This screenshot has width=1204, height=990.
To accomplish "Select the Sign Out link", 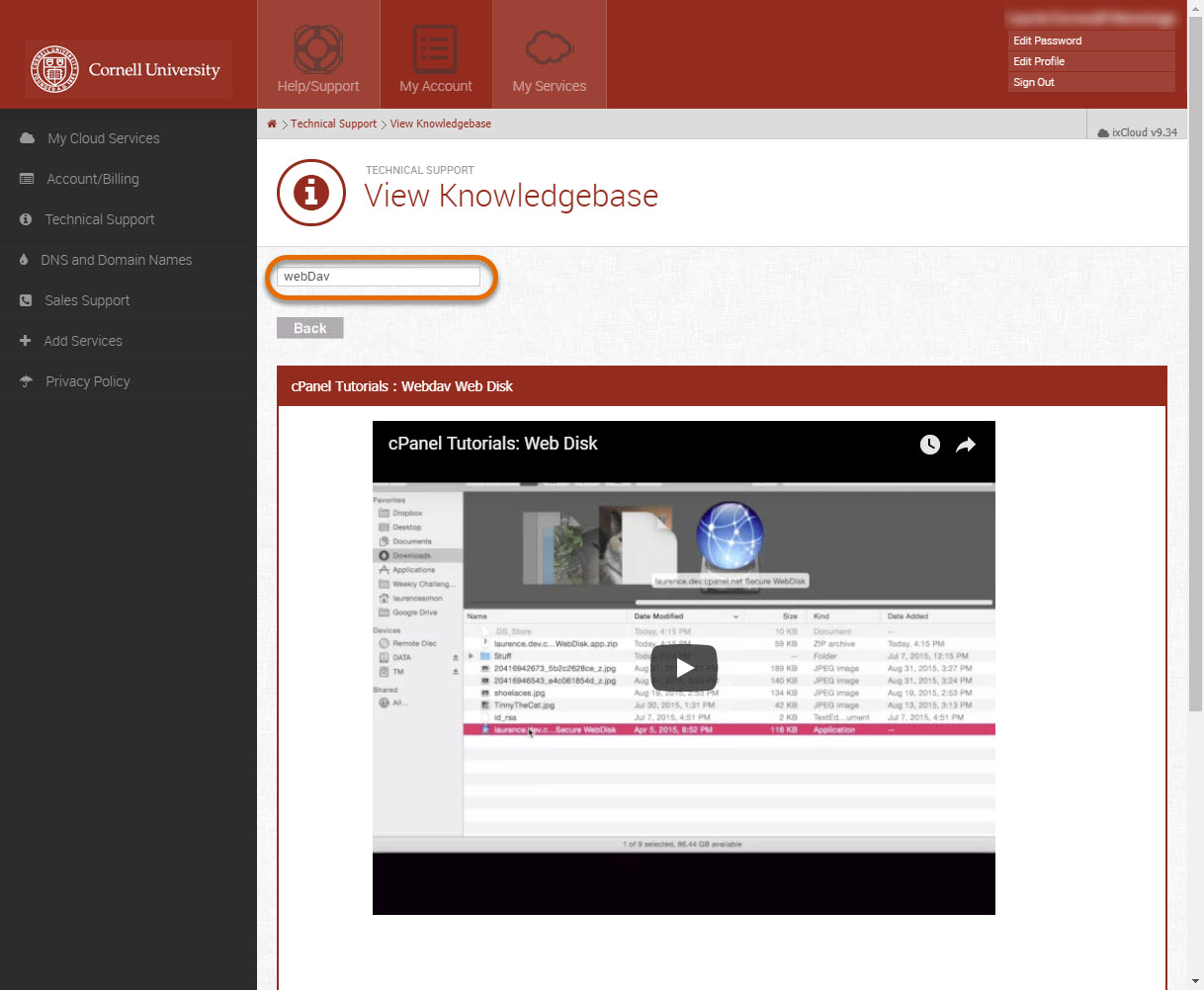I will [1033, 82].
